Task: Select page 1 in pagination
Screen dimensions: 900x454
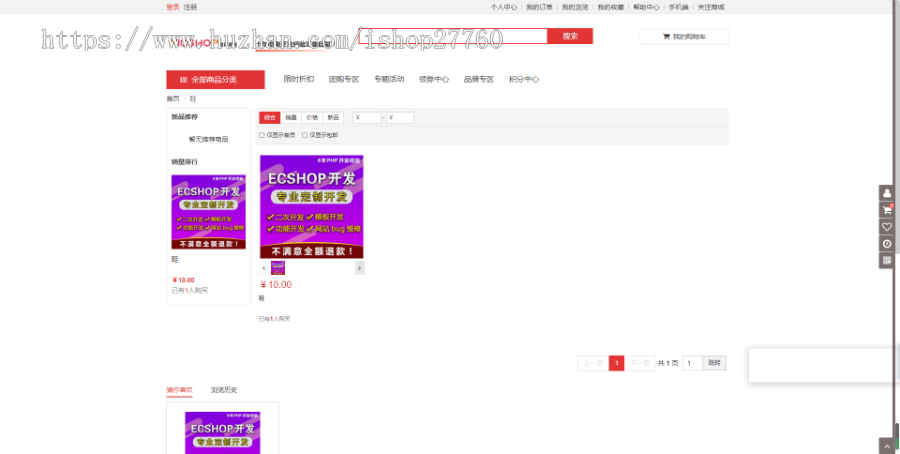Action: click(x=616, y=363)
